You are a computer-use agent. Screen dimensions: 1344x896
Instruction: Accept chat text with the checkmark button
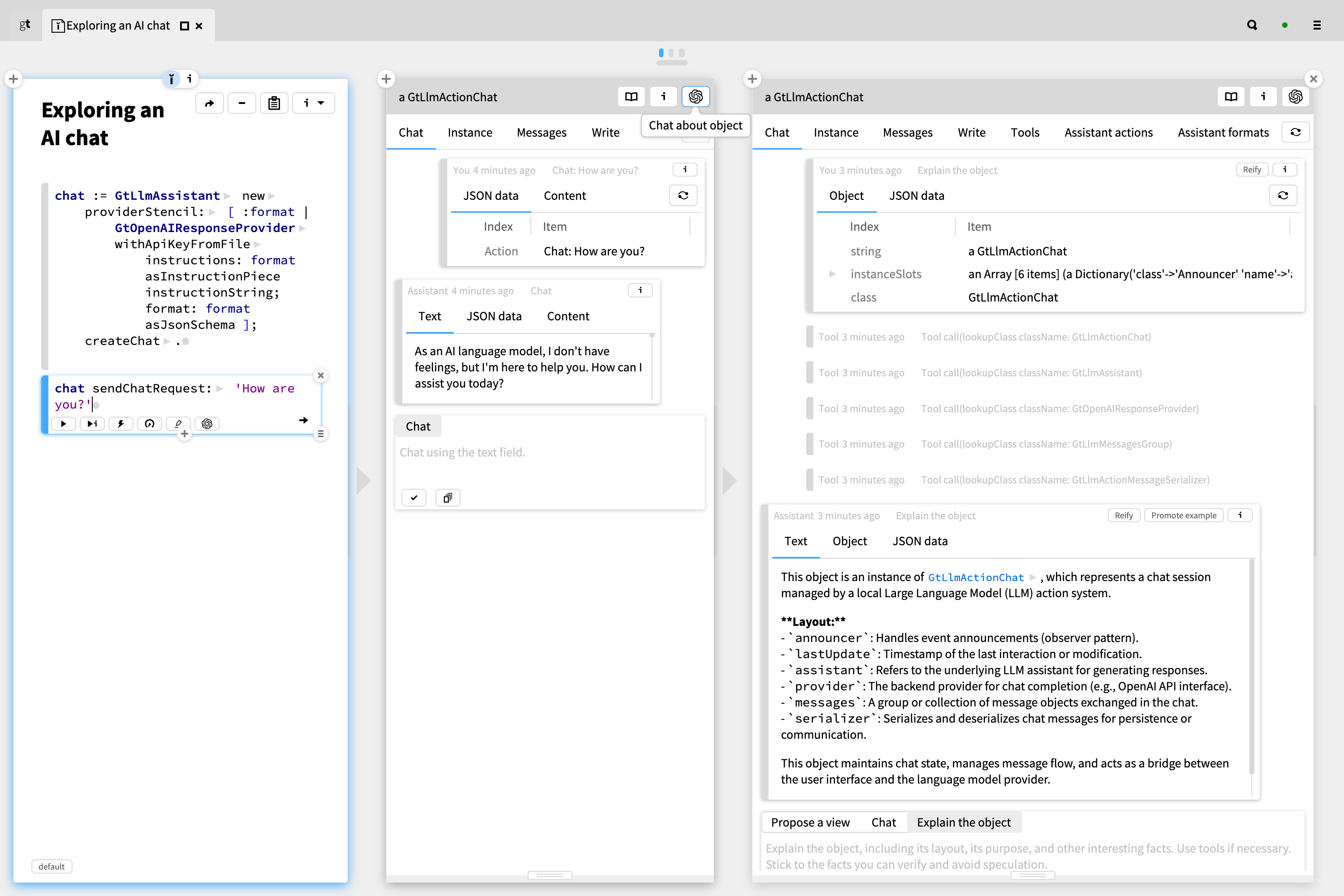point(414,498)
